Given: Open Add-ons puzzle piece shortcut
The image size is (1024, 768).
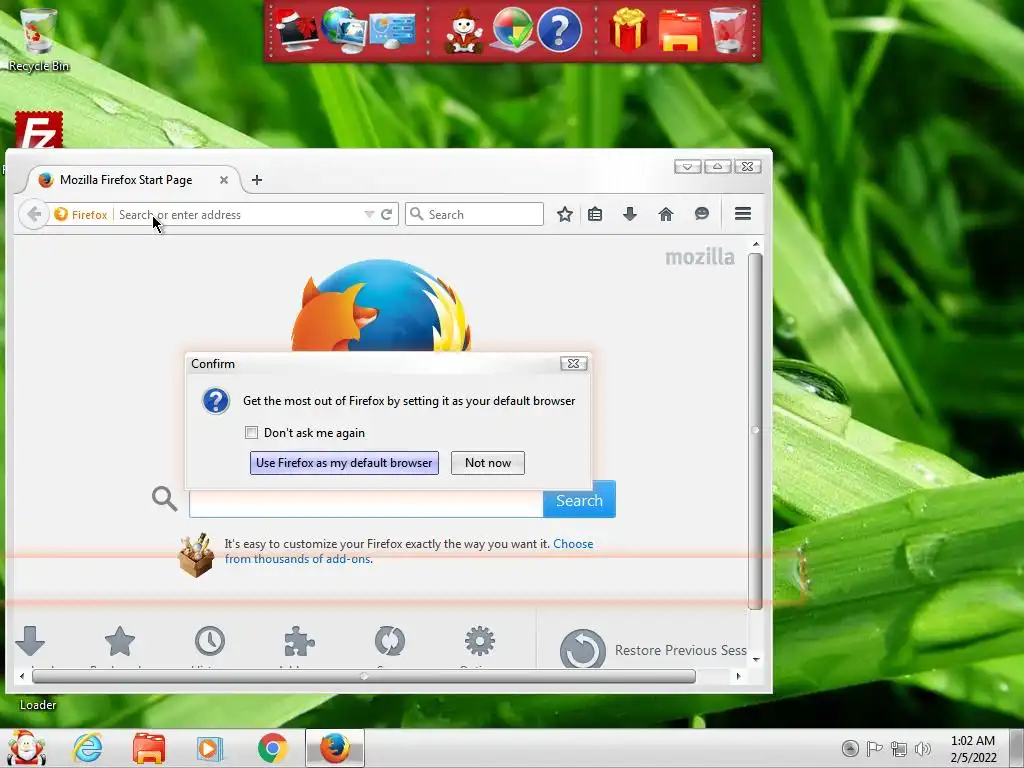Looking at the screenshot, I should click(x=300, y=642).
